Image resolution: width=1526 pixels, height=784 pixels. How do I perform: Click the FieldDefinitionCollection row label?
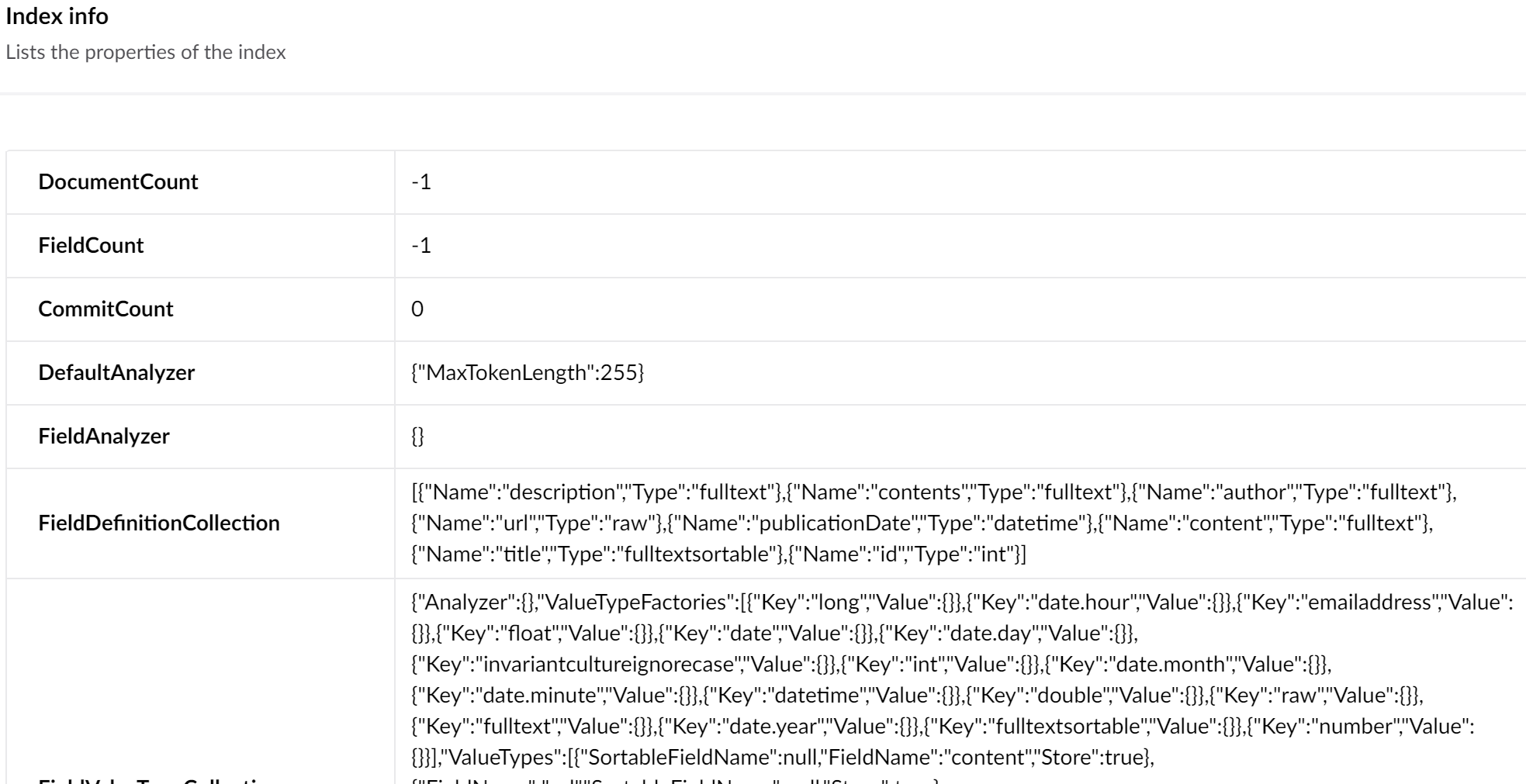click(159, 523)
